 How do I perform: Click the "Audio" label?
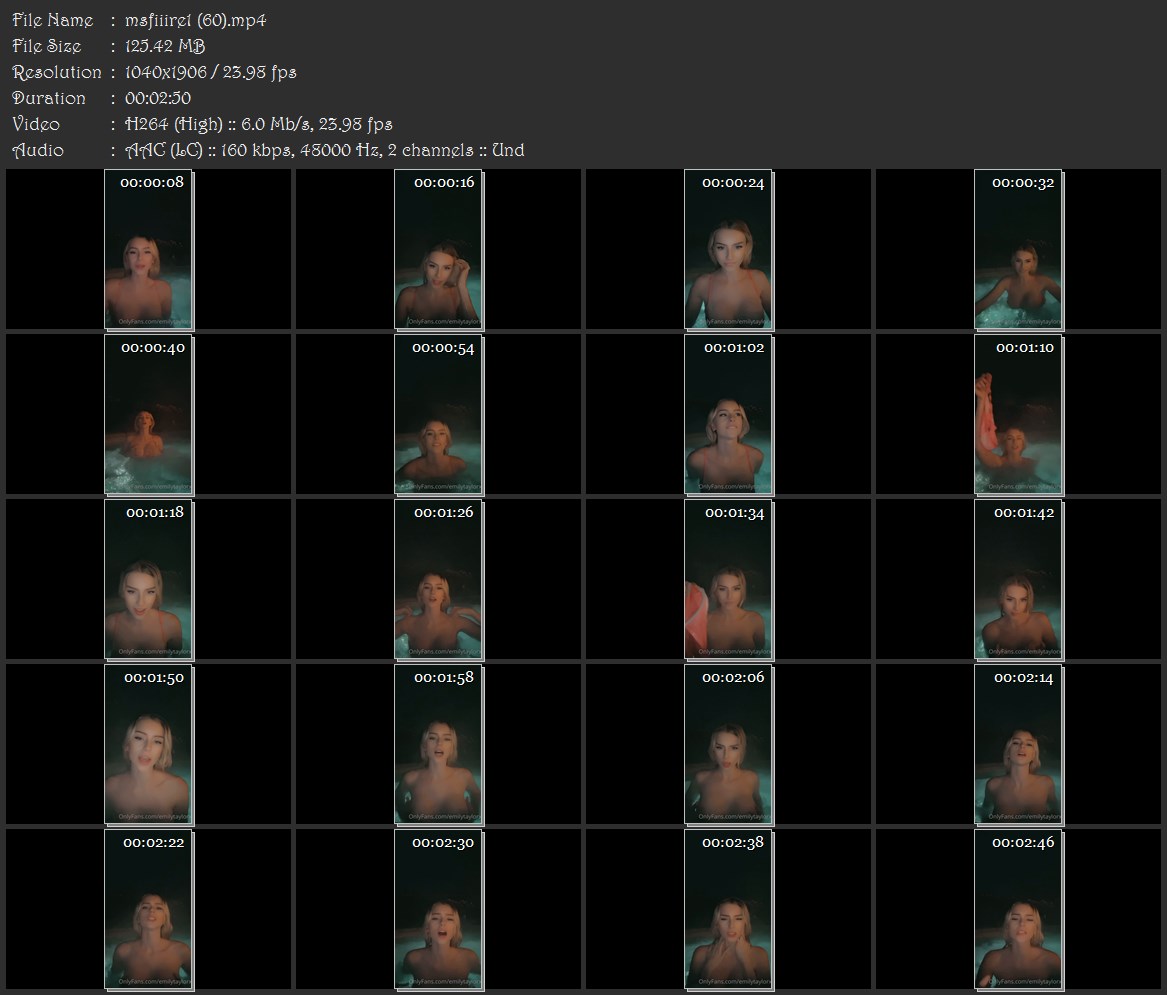pos(38,150)
